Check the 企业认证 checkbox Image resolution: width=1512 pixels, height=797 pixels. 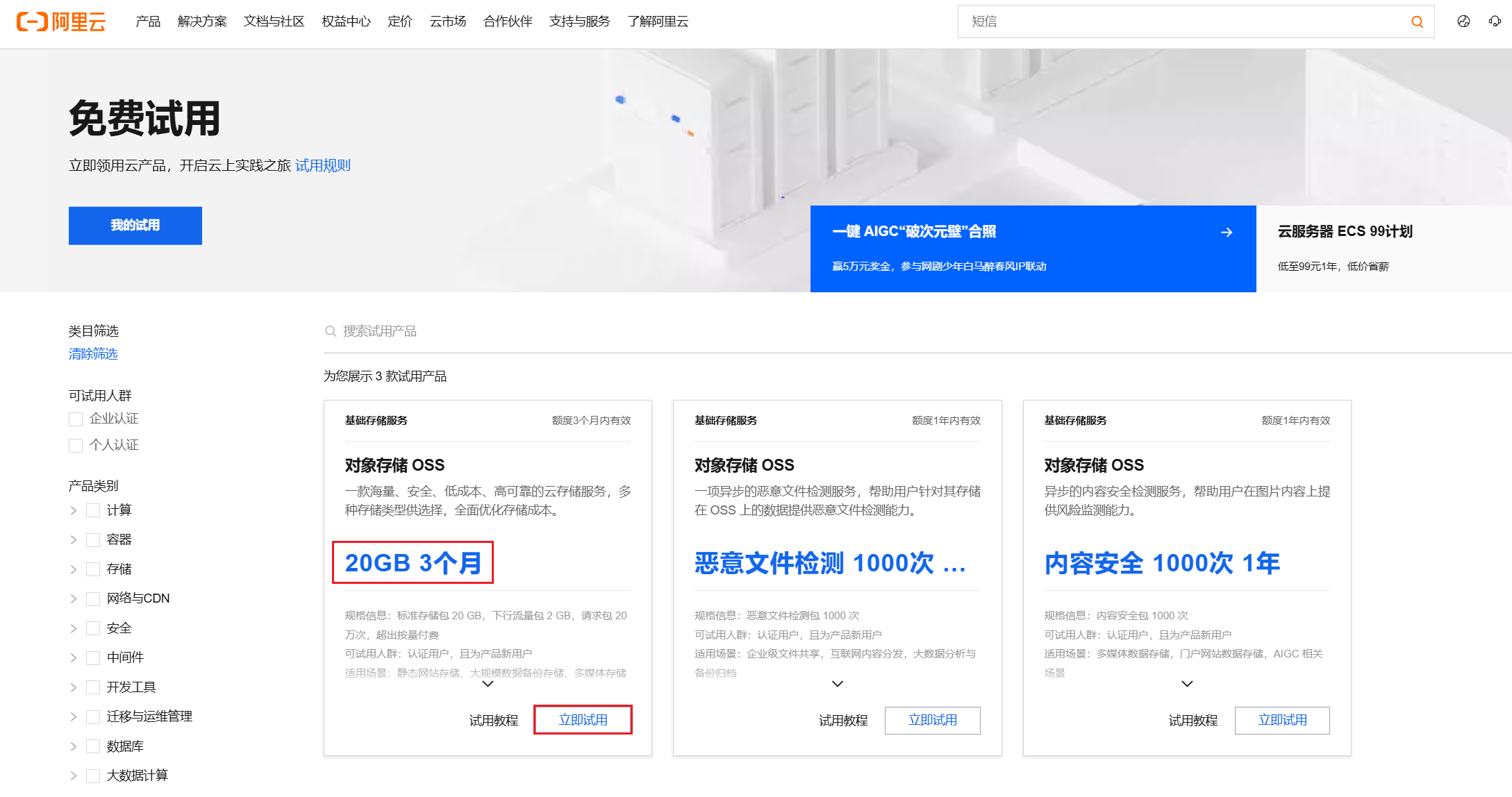(x=76, y=419)
